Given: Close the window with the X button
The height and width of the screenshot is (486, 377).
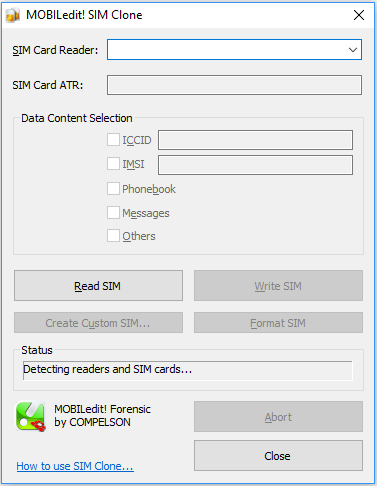Looking at the screenshot, I should pos(359,15).
